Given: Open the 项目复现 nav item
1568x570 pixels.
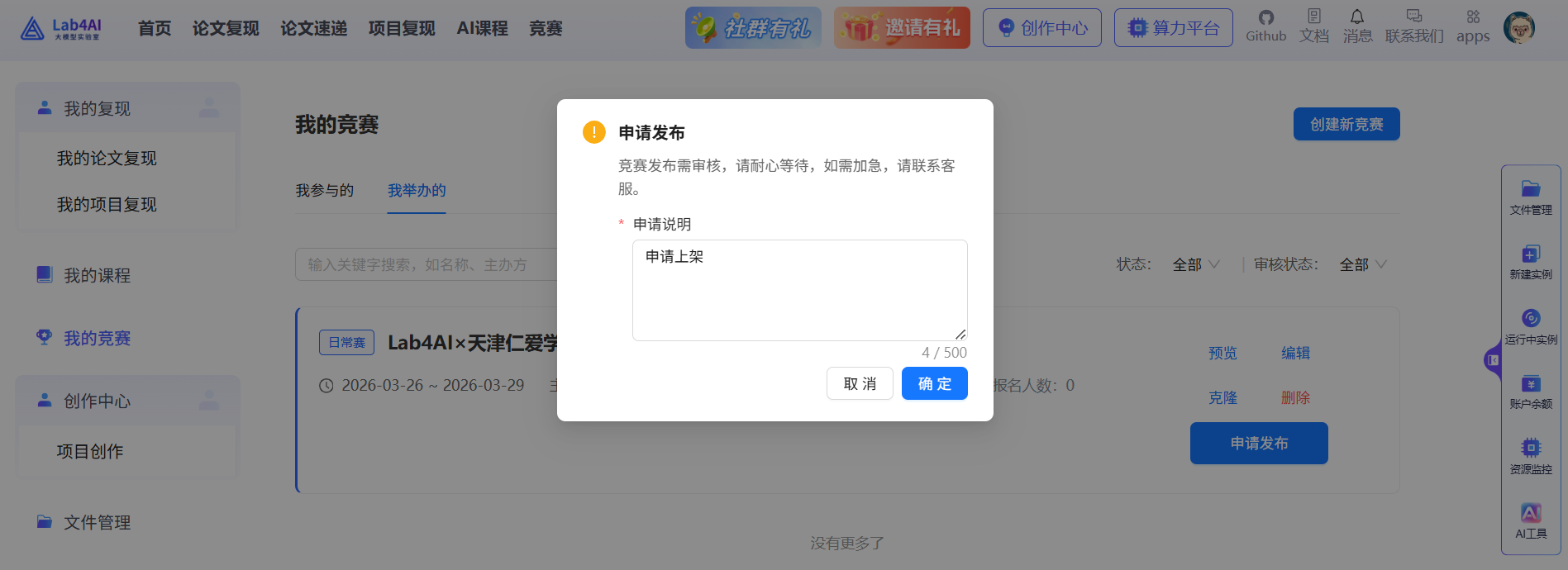Looking at the screenshot, I should [x=402, y=28].
